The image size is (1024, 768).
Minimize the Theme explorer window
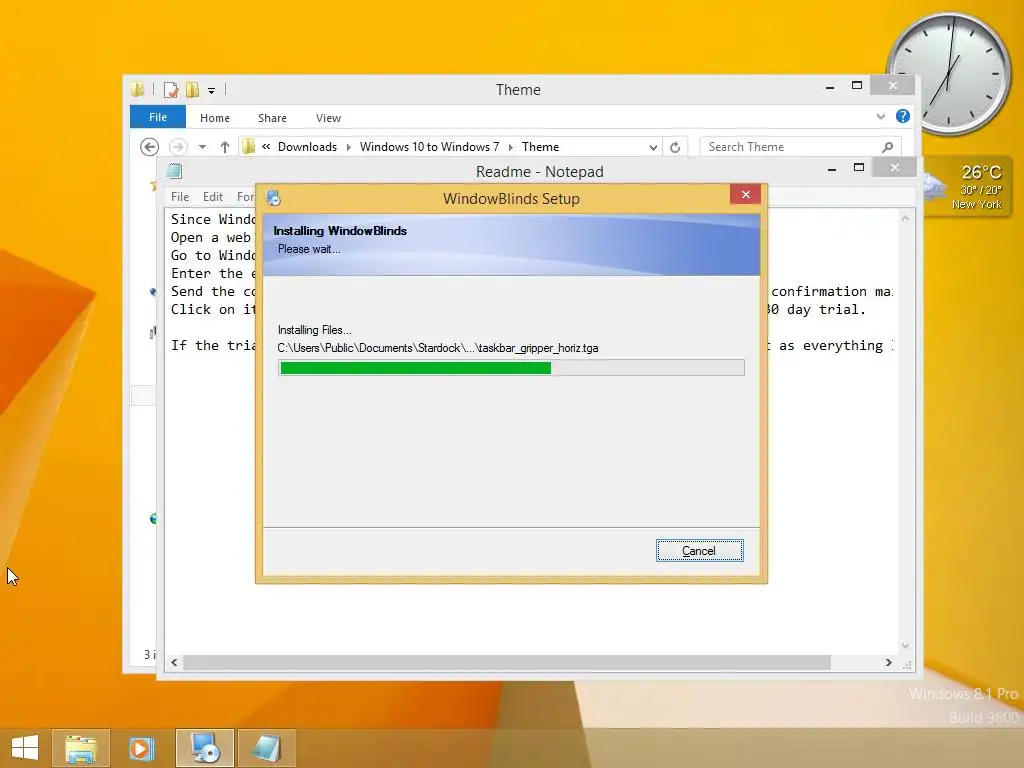pyautogui.click(x=830, y=87)
